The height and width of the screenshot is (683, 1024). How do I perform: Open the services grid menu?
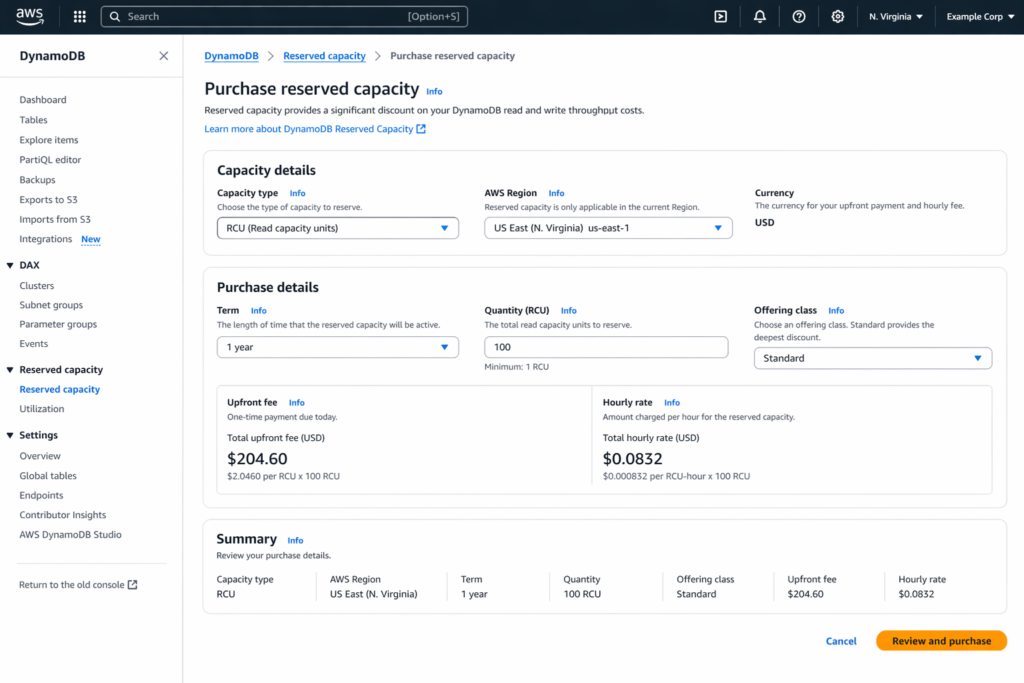coord(79,16)
